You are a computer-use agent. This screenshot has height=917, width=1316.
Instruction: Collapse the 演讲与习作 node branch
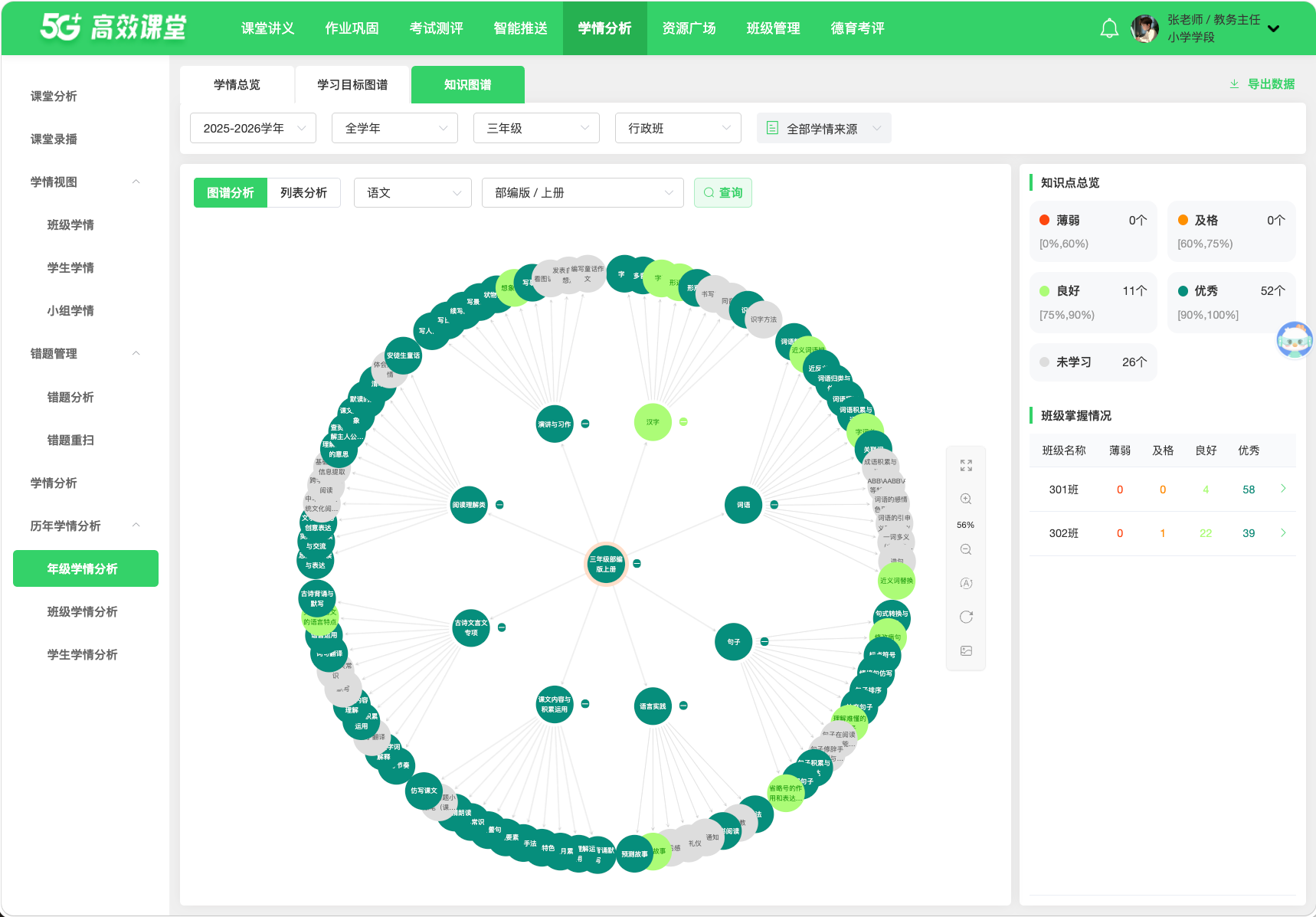[585, 424]
